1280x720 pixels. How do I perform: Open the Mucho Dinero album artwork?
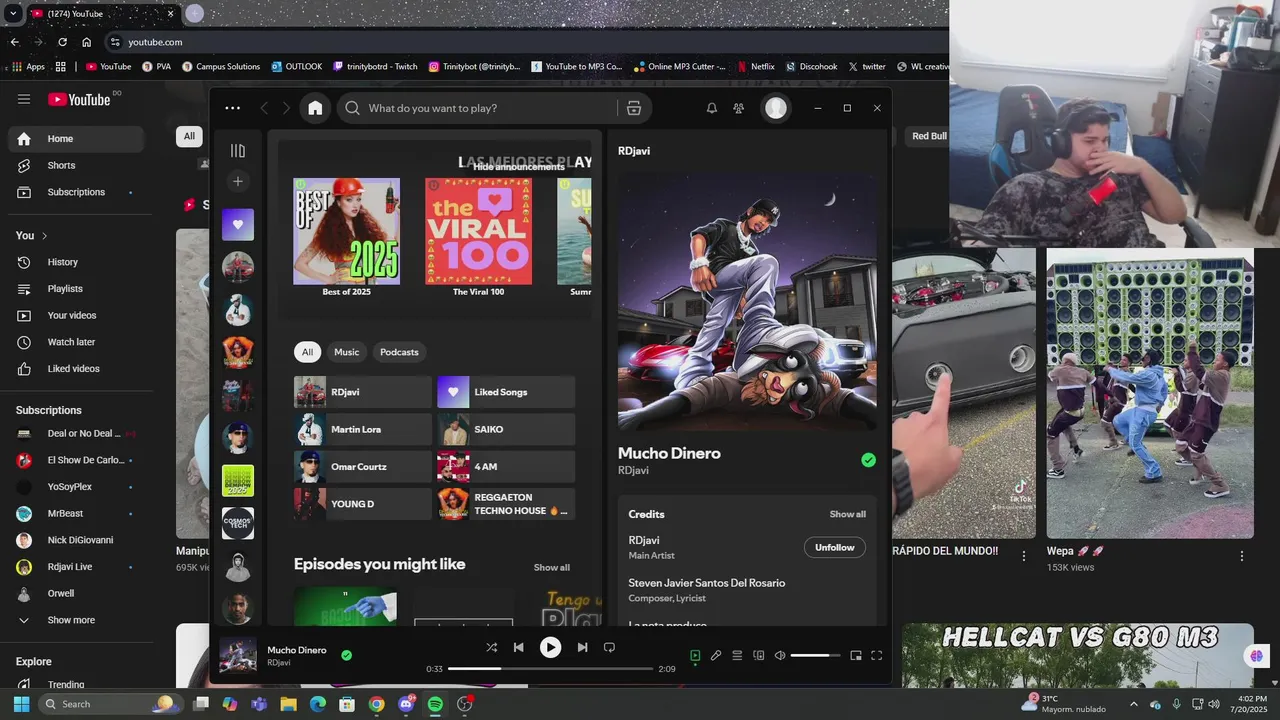coord(747,303)
